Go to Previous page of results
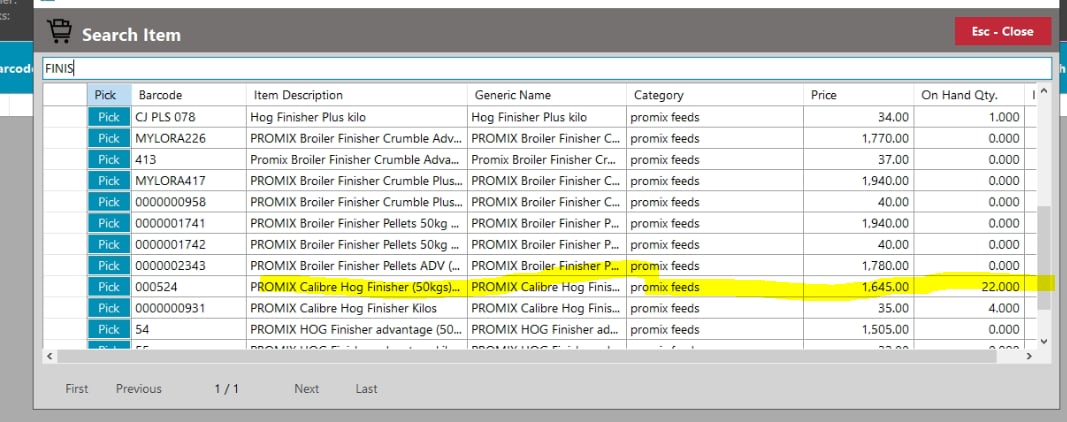The image size is (1067, 422). (138, 389)
